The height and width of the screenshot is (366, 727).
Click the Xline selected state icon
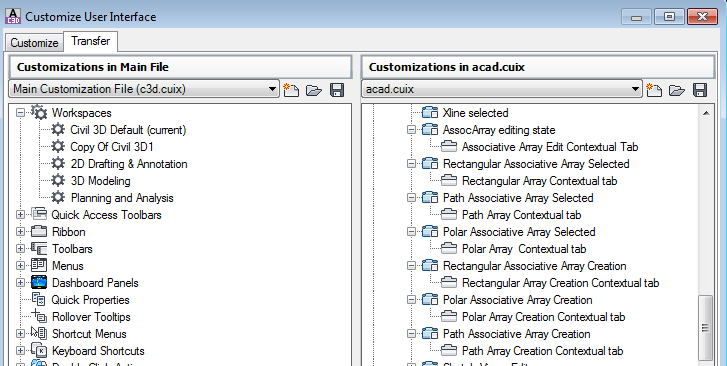point(430,113)
